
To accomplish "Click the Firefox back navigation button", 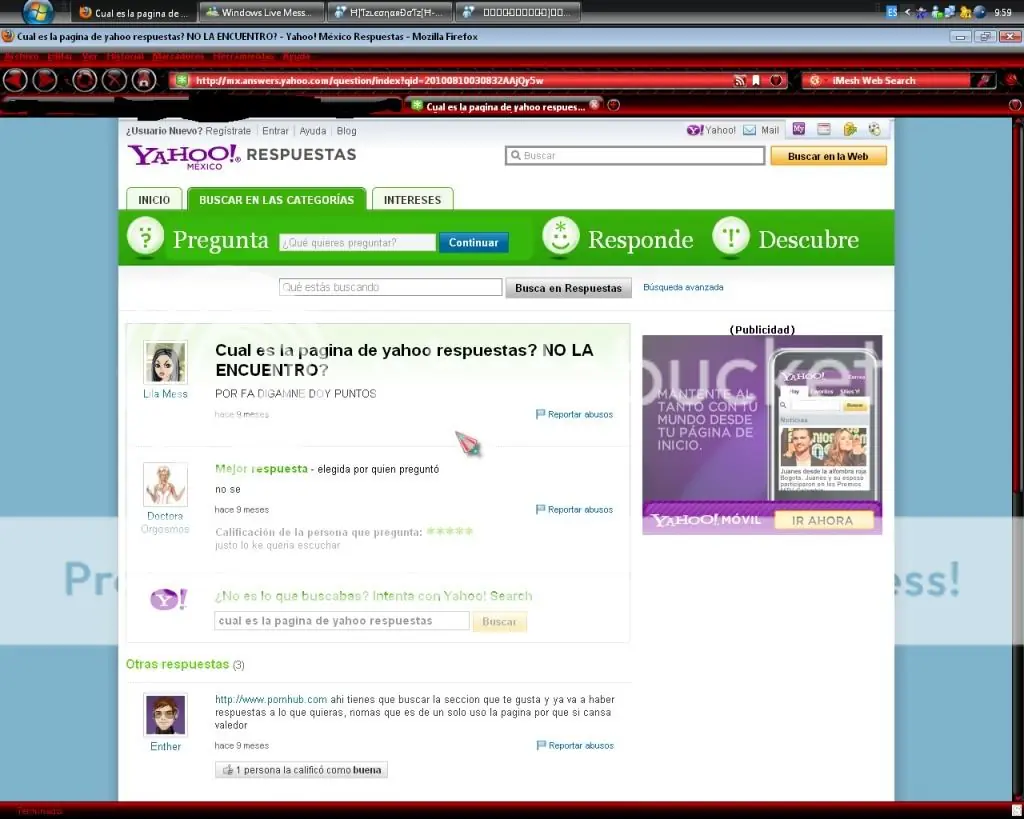I will tap(15, 80).
